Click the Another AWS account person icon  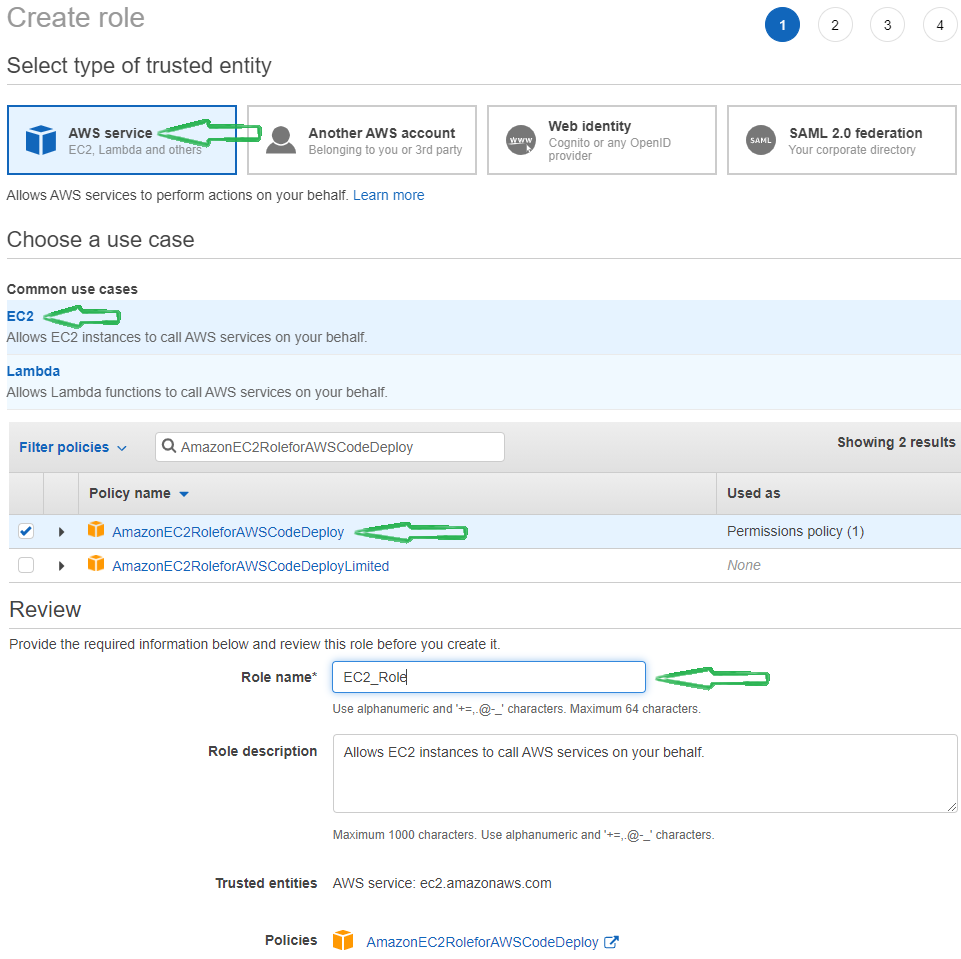tap(281, 140)
